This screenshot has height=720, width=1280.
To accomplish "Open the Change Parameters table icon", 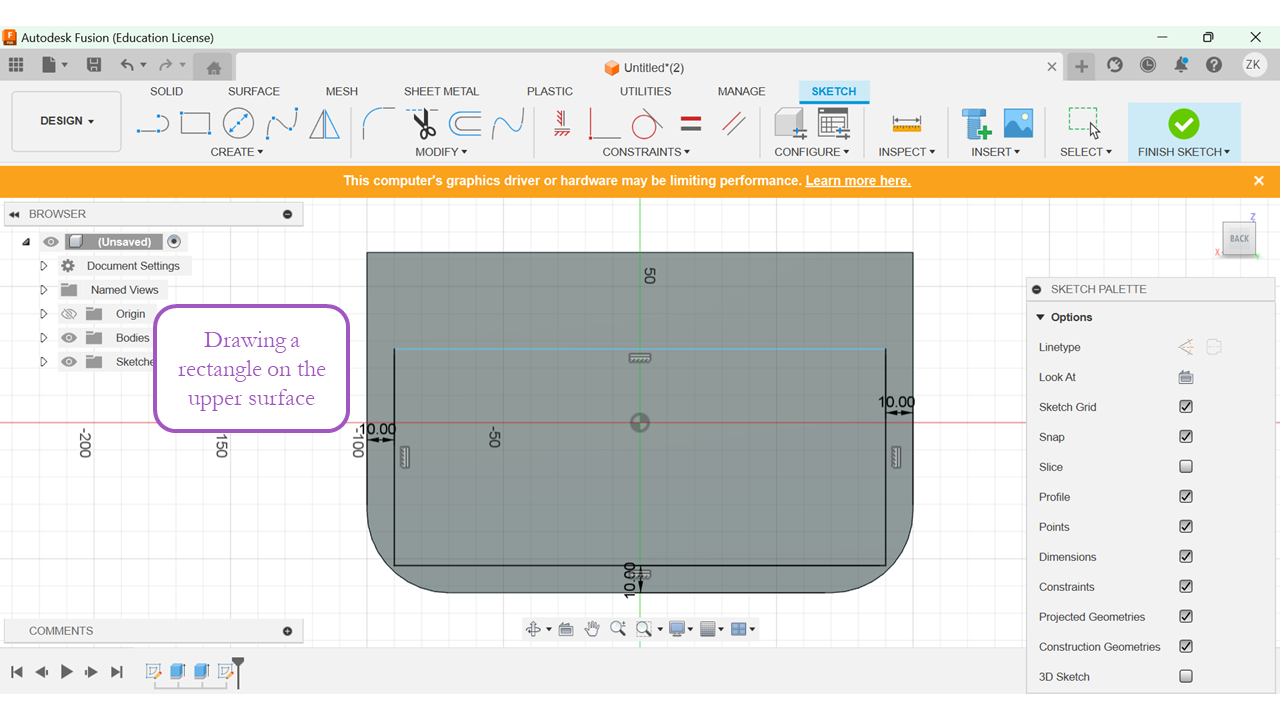I will pyautogui.click(x=833, y=124).
